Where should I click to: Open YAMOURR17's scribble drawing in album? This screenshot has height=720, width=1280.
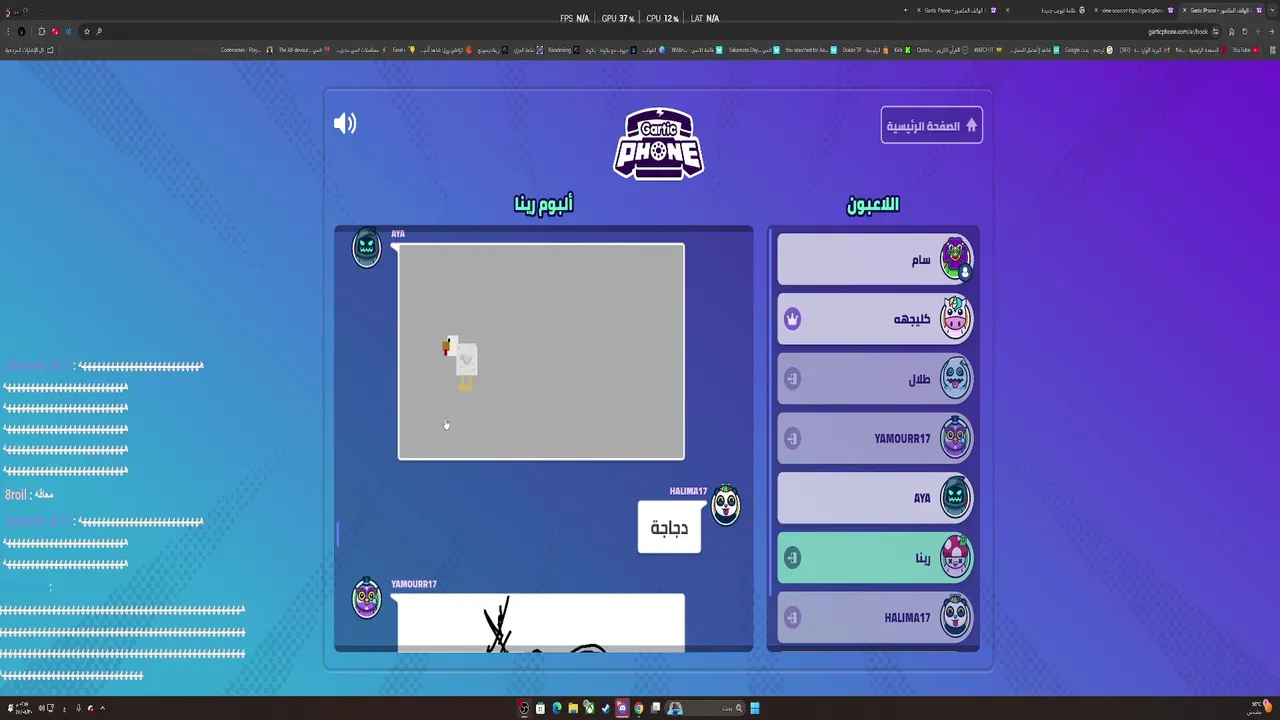pyautogui.click(x=541, y=622)
